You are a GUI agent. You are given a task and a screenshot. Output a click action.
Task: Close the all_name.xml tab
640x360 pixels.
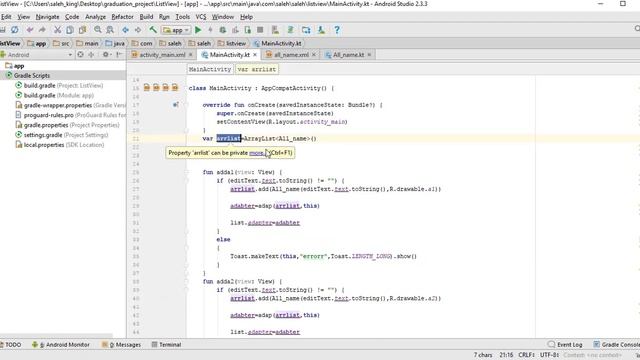point(314,55)
